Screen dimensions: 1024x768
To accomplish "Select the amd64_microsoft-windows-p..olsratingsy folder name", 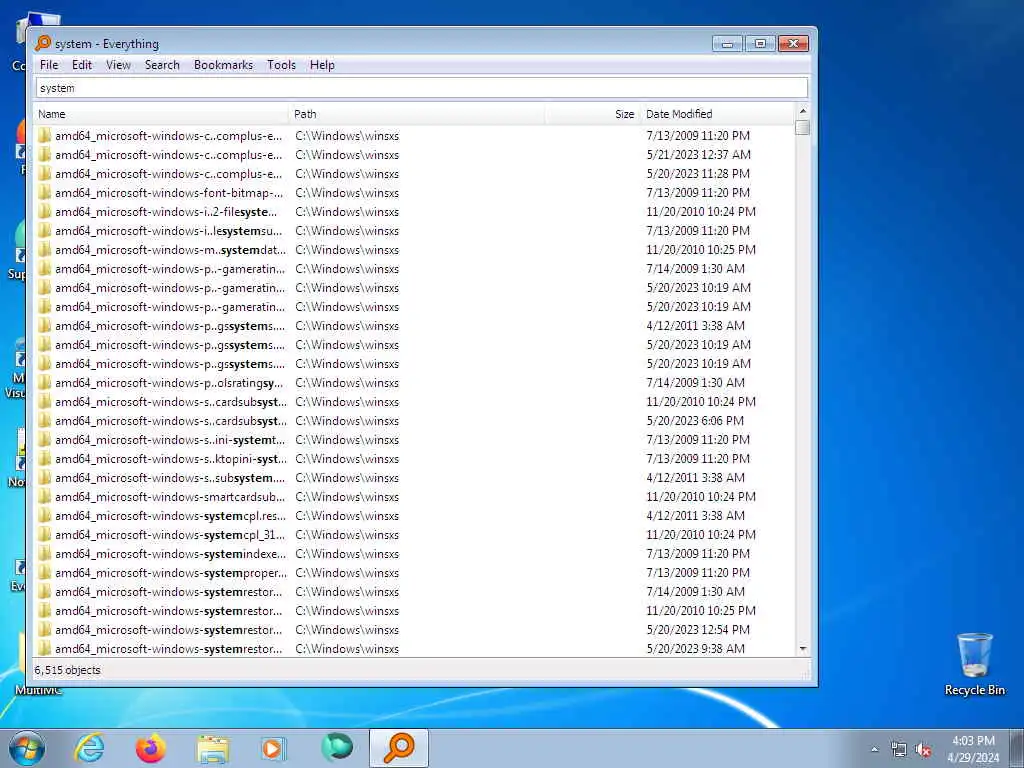I will pos(169,383).
